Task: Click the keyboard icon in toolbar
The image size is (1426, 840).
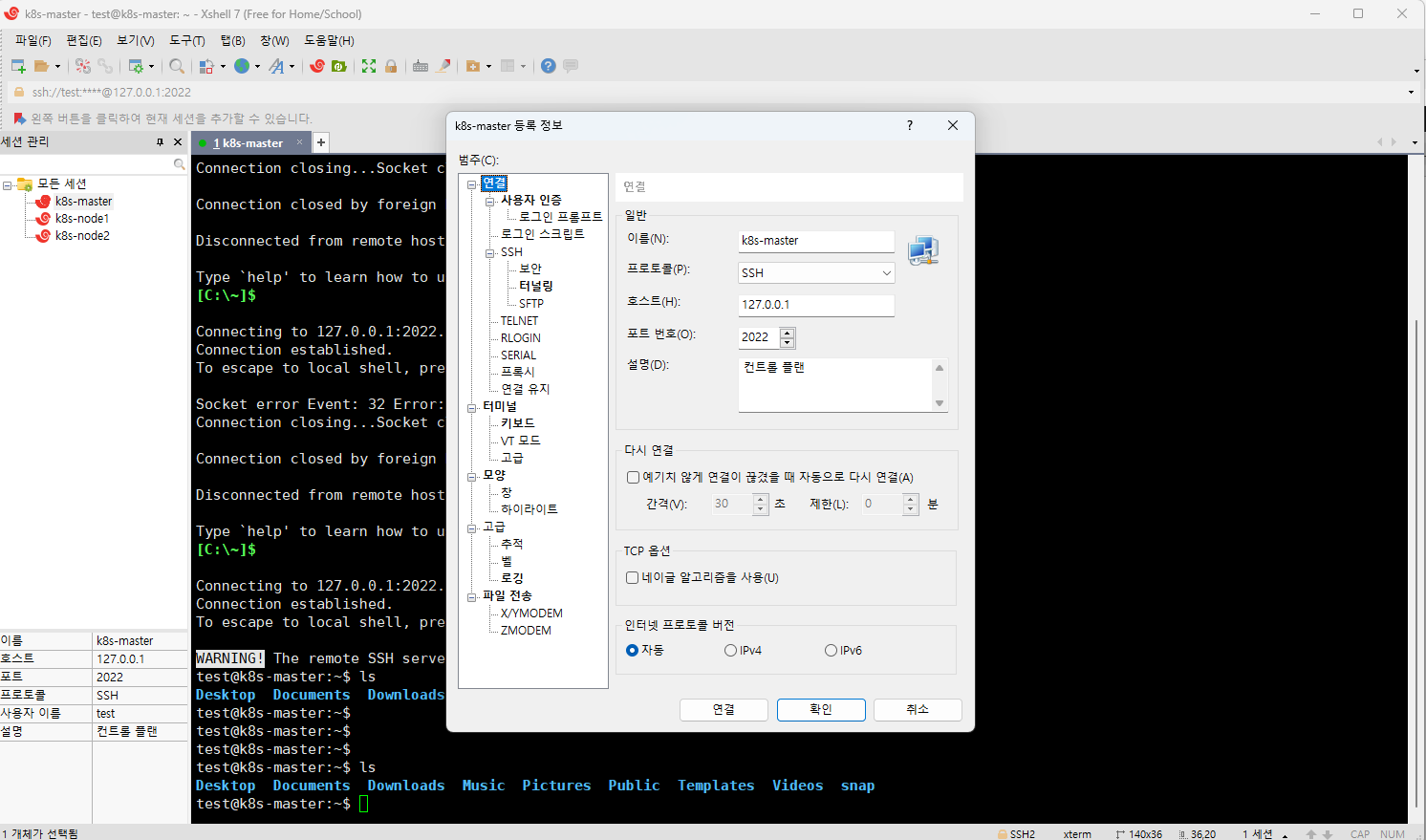Action: pyautogui.click(x=421, y=66)
